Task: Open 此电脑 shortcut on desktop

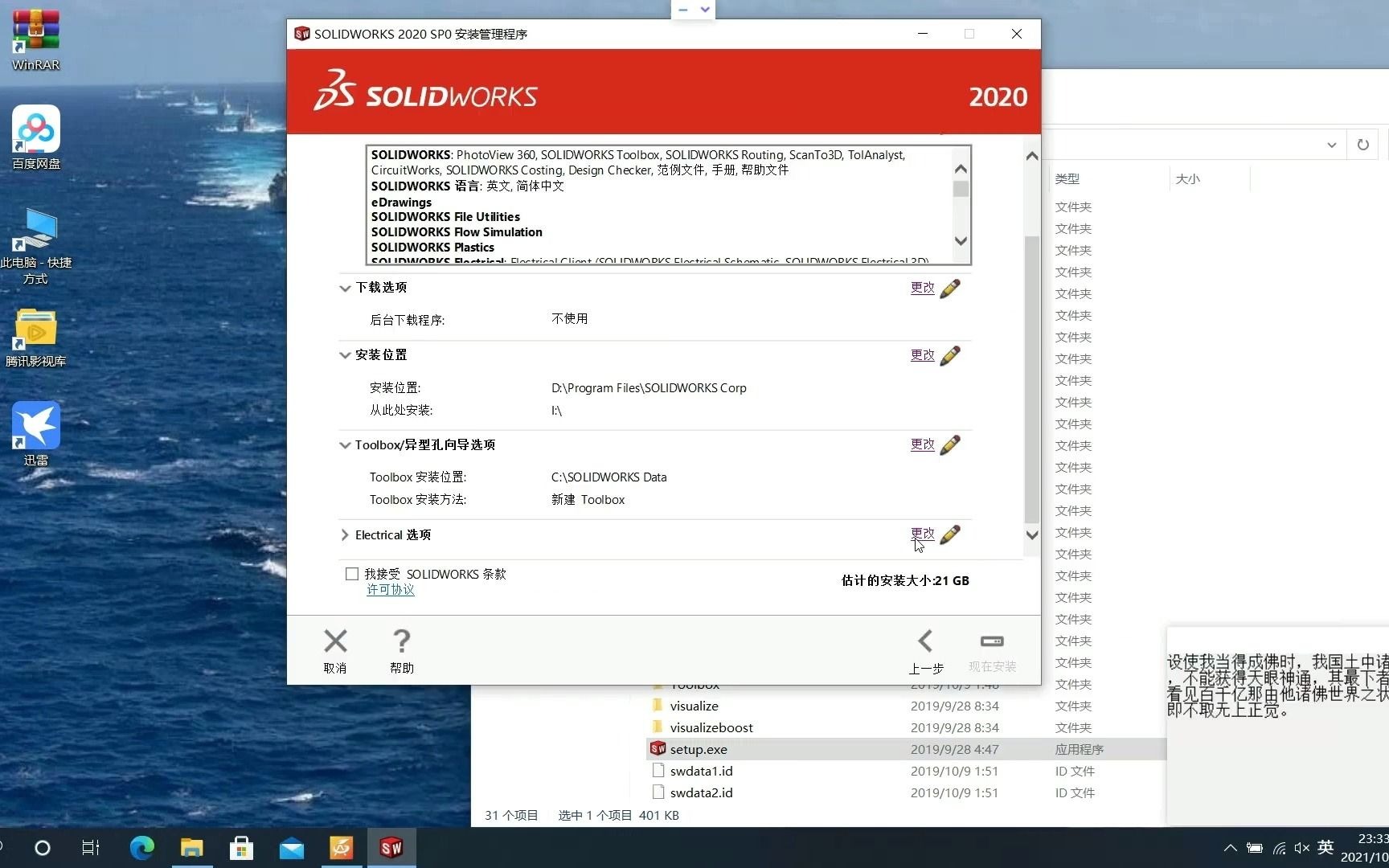Action: coord(35,245)
